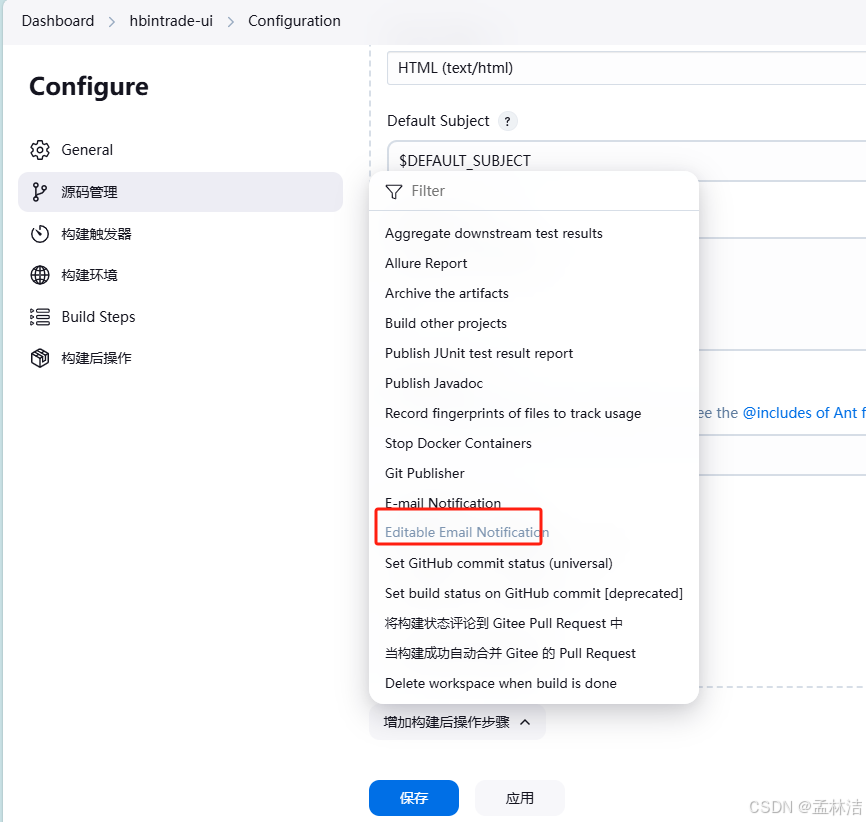The image size is (866, 822).
Task: Open the HTML (text/html) content type dropdown
Action: pos(626,68)
